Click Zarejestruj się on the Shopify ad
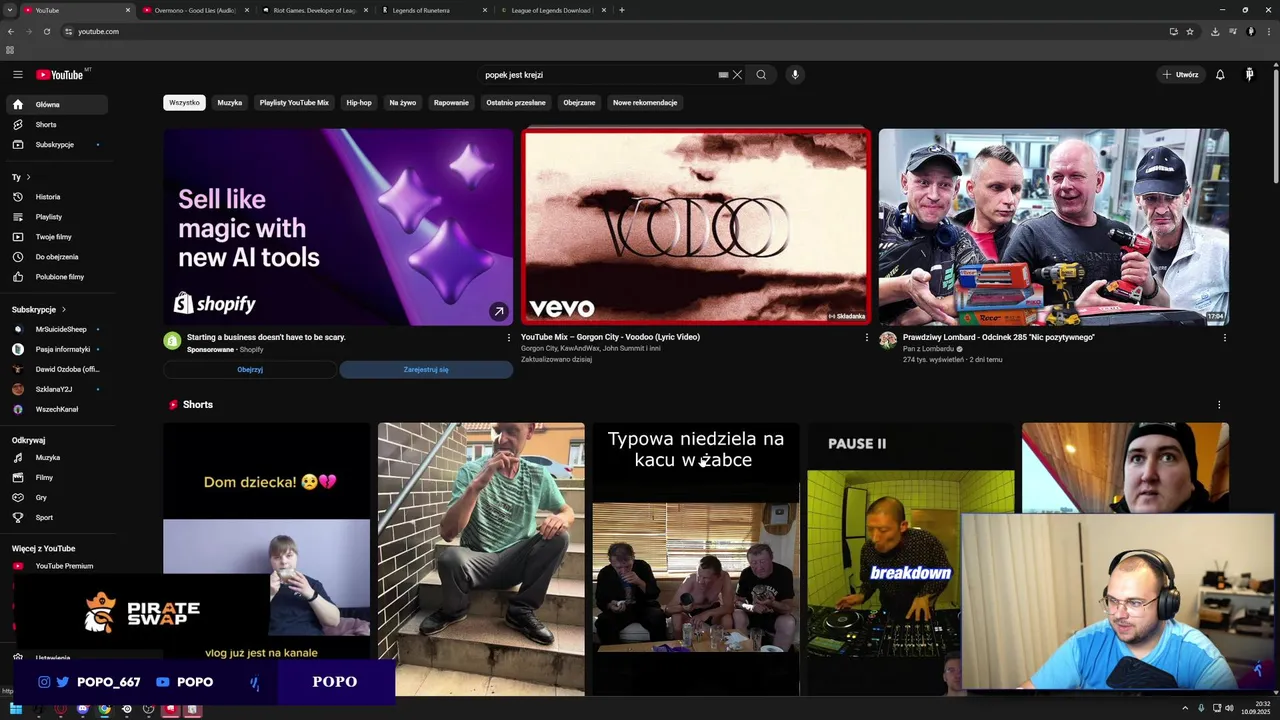The image size is (1280, 720). (426, 370)
